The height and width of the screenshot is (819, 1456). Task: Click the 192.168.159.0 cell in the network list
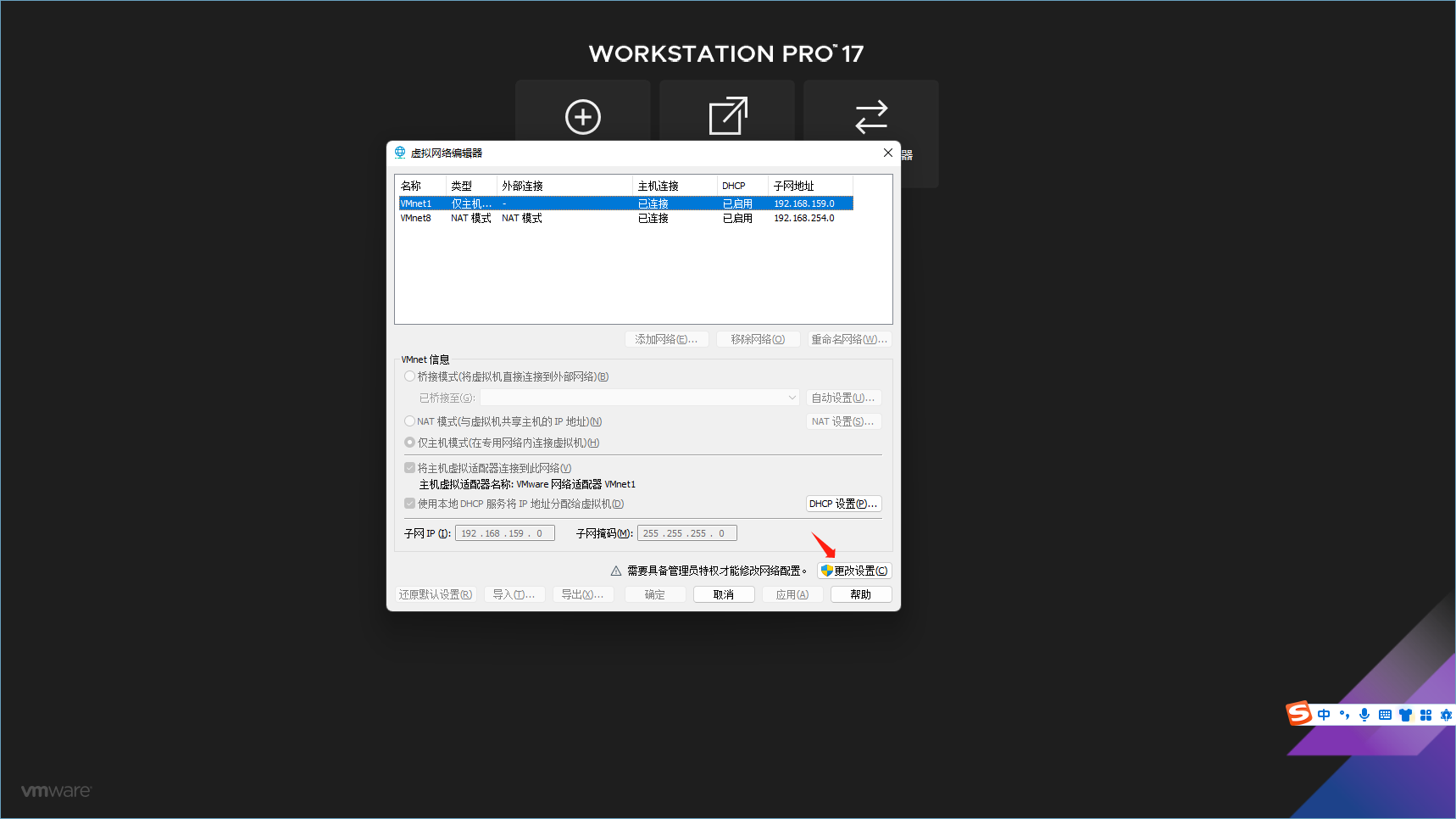pos(804,203)
